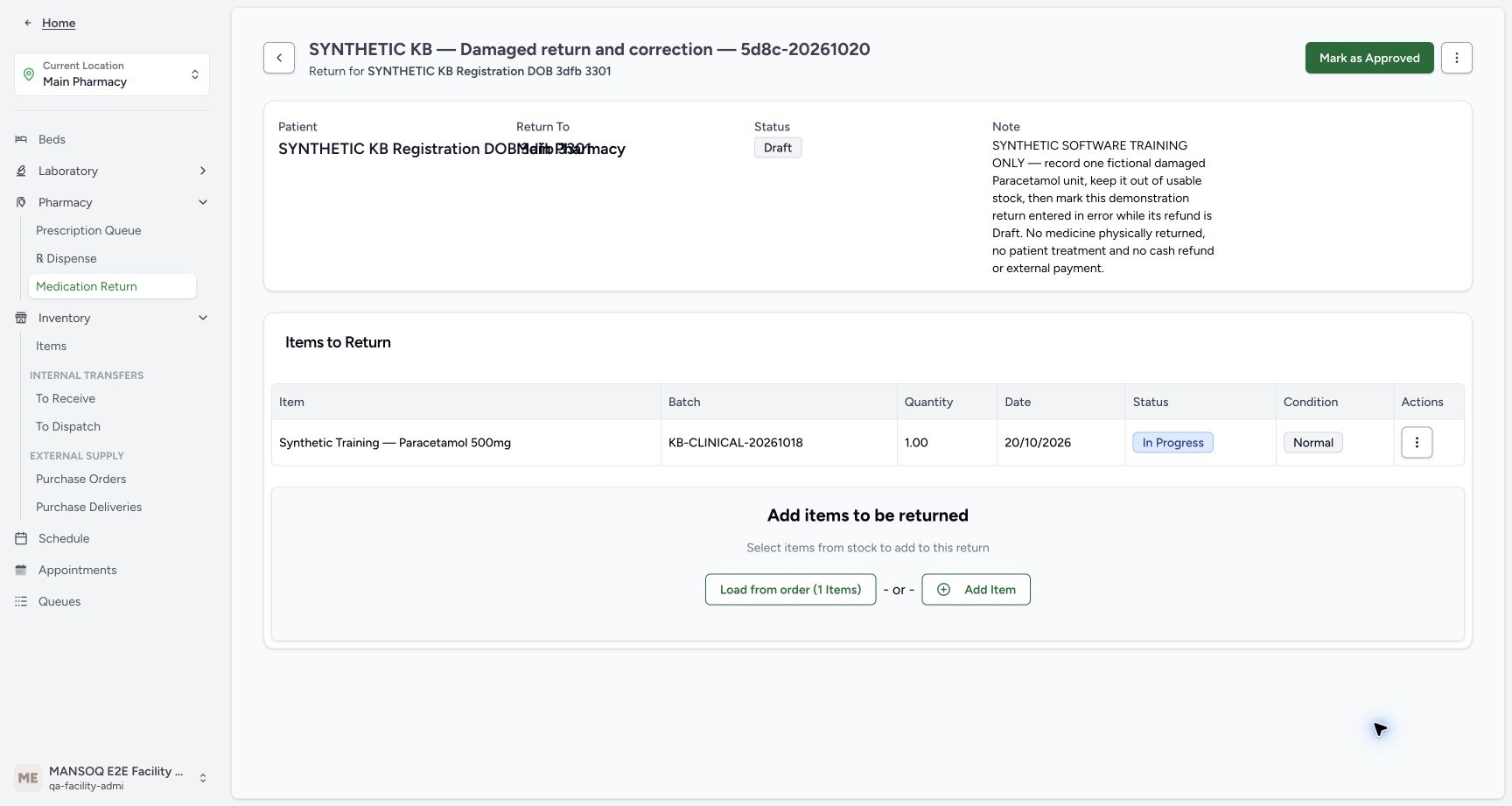The width and height of the screenshot is (1512, 806).
Task: Click the ME user avatar
Action: (28, 778)
